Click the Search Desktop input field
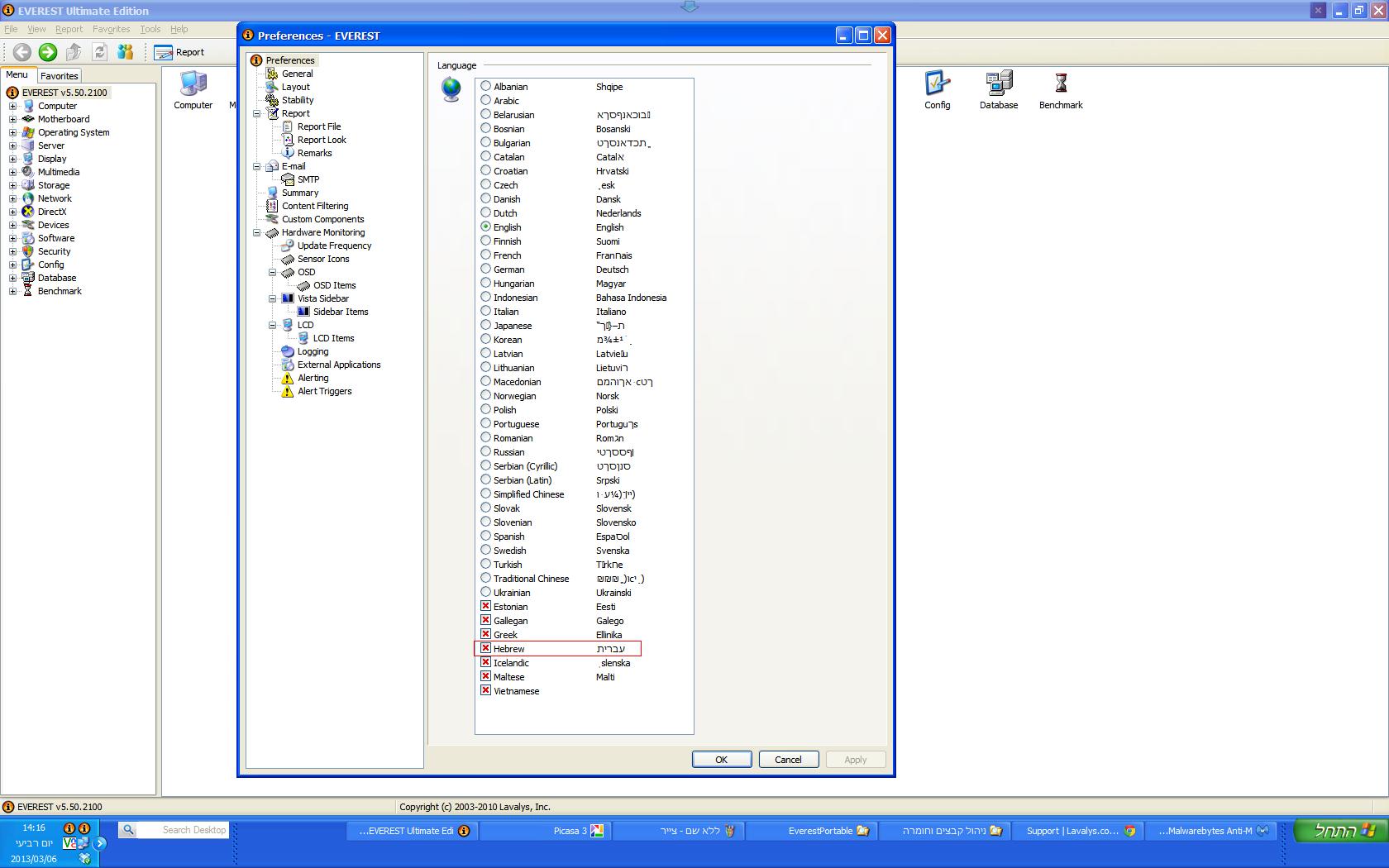Image resolution: width=1389 pixels, height=868 pixels. [x=184, y=830]
